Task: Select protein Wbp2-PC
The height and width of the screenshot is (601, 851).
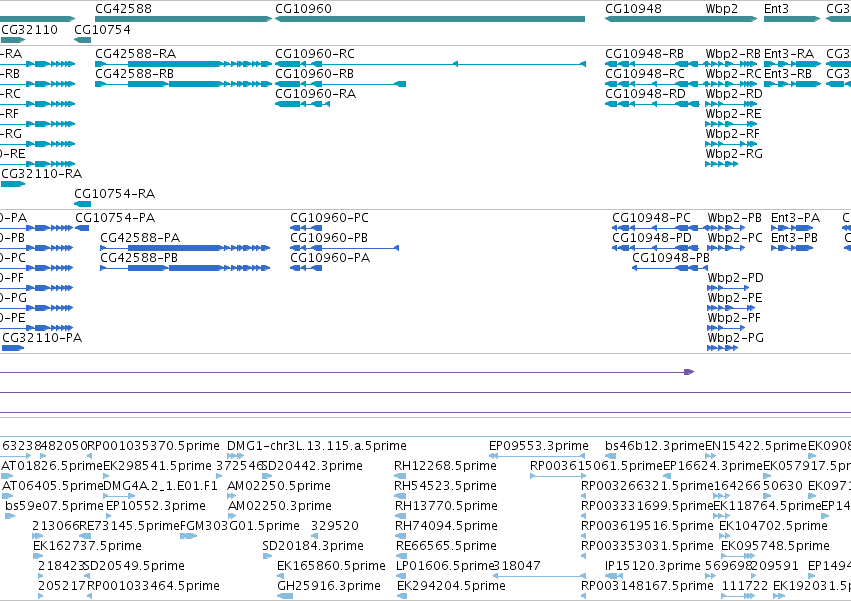Action: (x=735, y=238)
